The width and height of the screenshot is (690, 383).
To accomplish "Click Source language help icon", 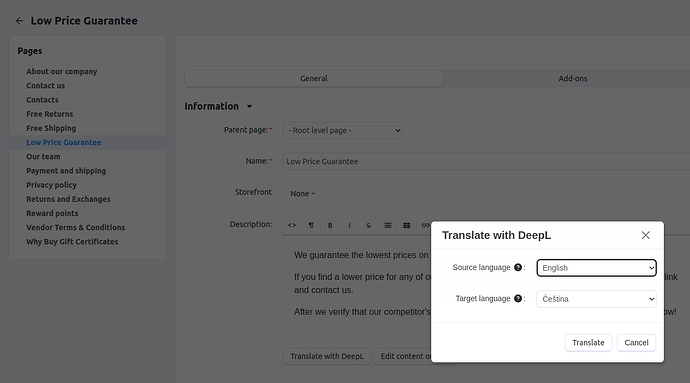I will [518, 267].
